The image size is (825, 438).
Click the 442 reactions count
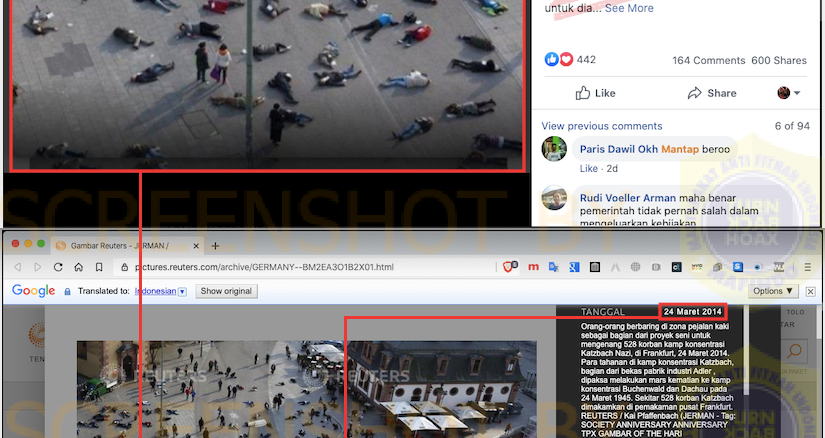(x=586, y=59)
